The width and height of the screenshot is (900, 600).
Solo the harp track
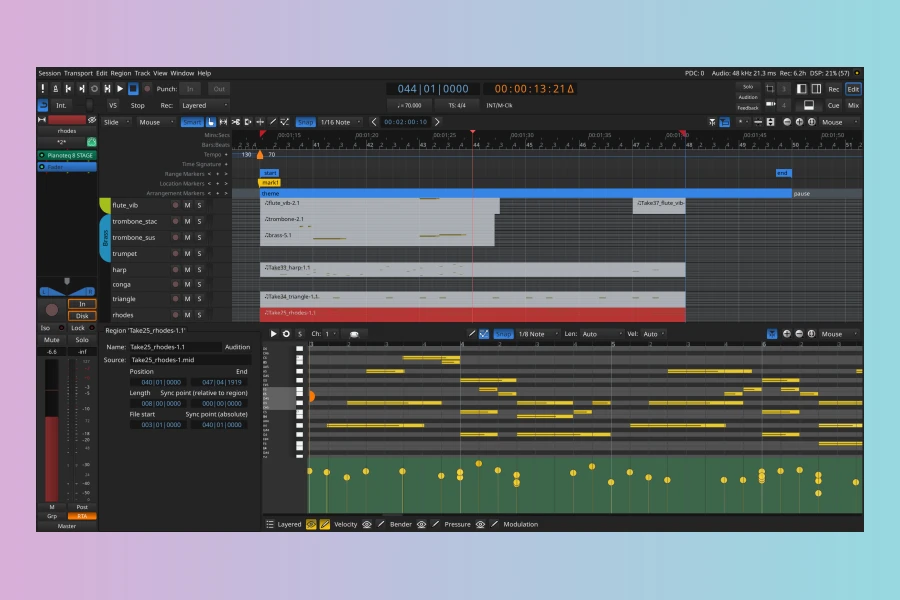tap(199, 269)
